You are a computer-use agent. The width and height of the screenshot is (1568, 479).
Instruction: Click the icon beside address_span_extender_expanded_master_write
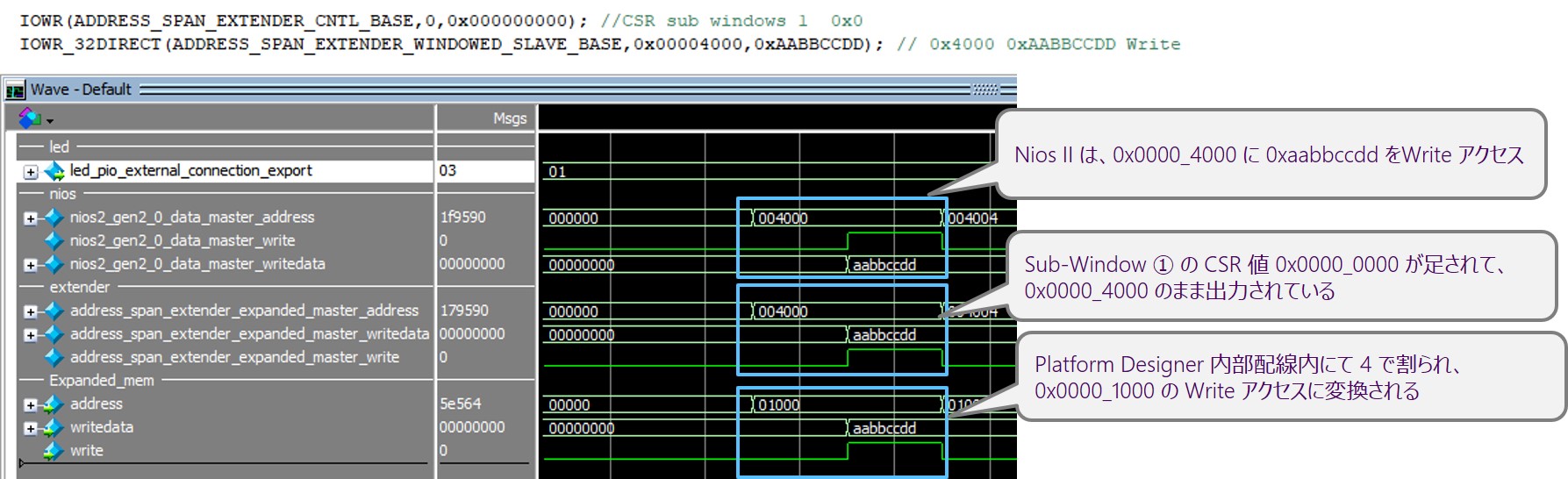(54, 357)
